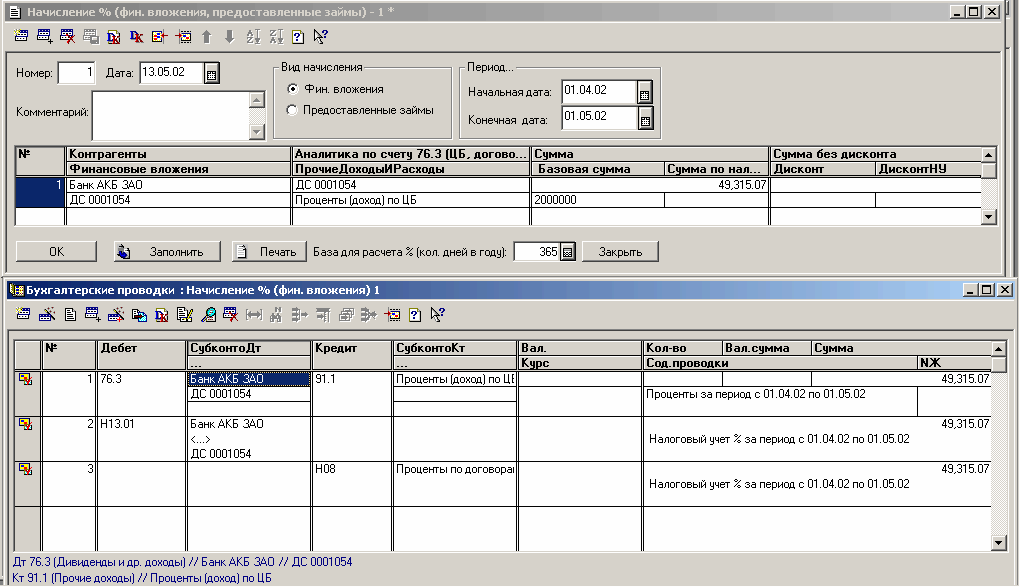Click the row icon of posting number 3

coord(25,469)
